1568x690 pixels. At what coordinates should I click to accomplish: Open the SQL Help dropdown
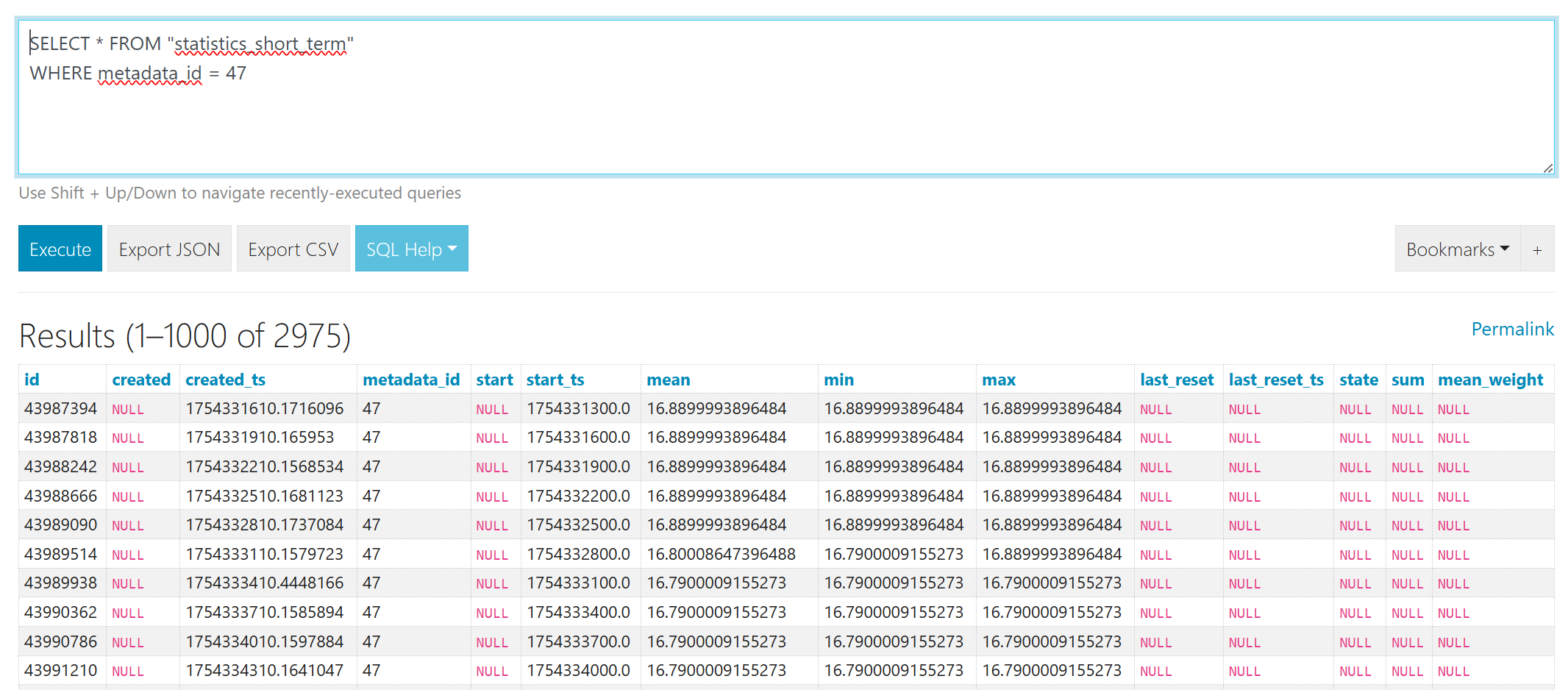click(410, 248)
